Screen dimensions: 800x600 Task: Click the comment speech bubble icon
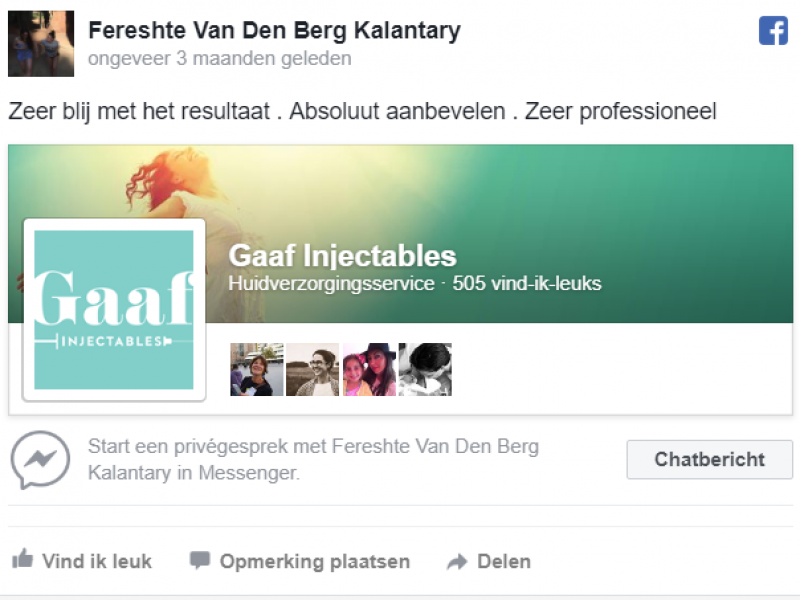coord(200,561)
